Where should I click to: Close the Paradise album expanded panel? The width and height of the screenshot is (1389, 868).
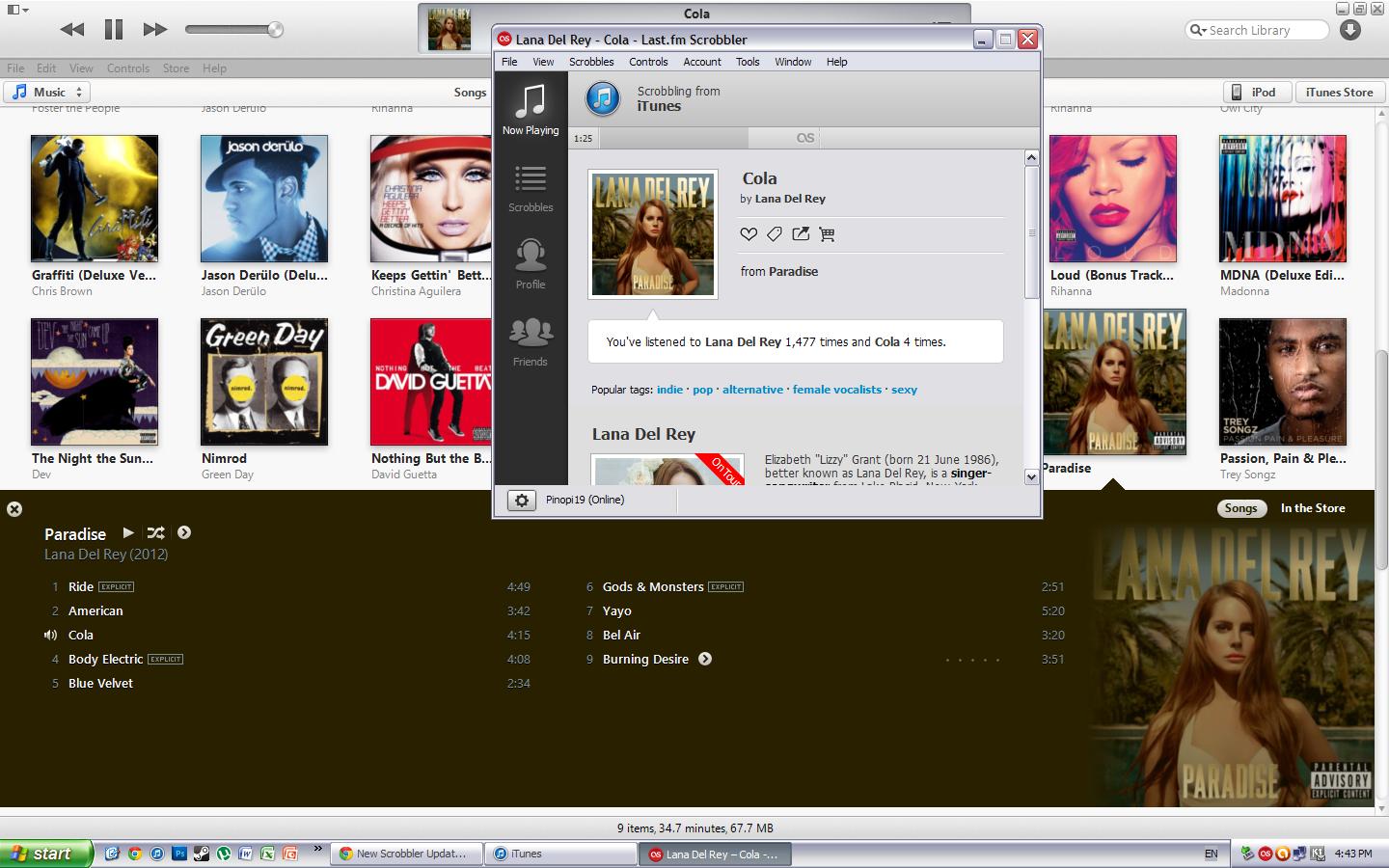(x=14, y=508)
